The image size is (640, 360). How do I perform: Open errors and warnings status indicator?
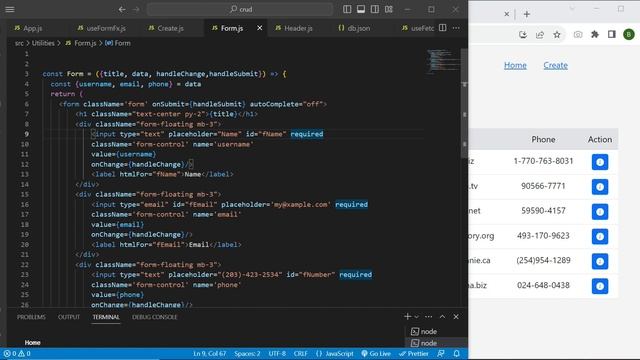pos(17,353)
